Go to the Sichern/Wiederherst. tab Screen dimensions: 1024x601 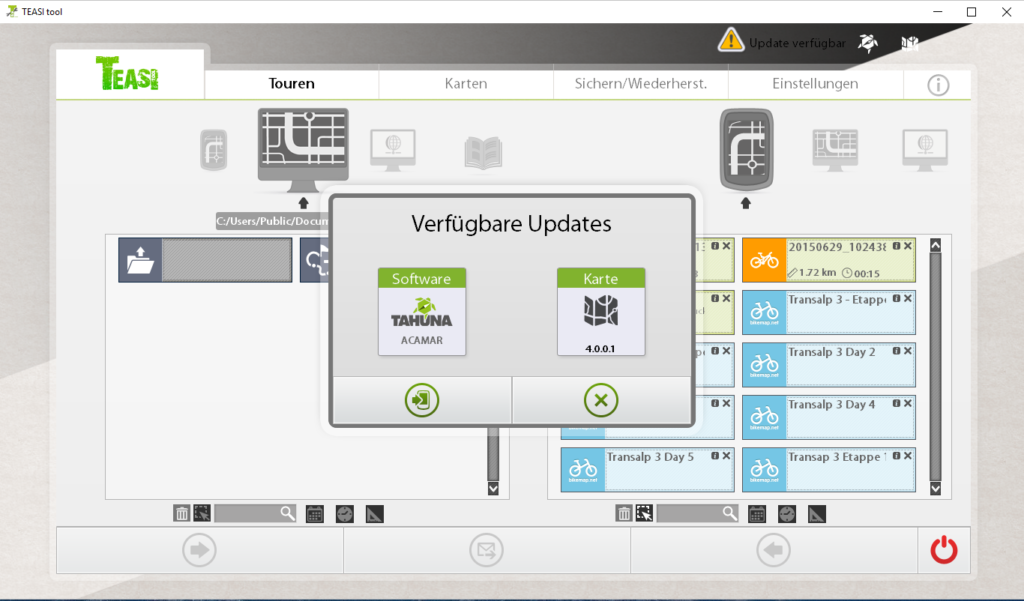(641, 84)
